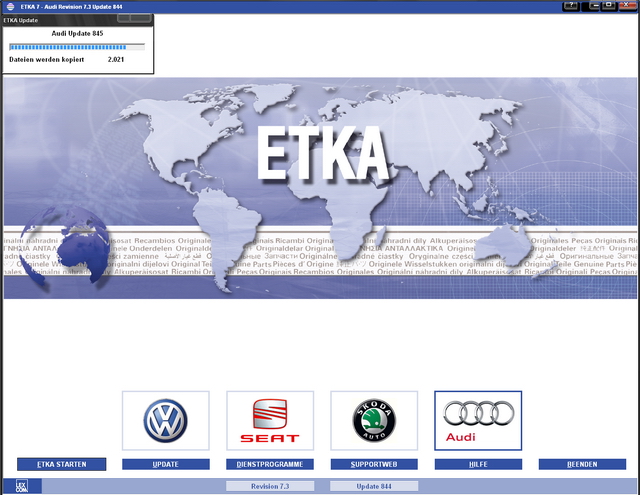This screenshot has width=640, height=495.
Task: Click the 'Dateien werden kopiert' status text
Action: pyautogui.click(x=47, y=60)
